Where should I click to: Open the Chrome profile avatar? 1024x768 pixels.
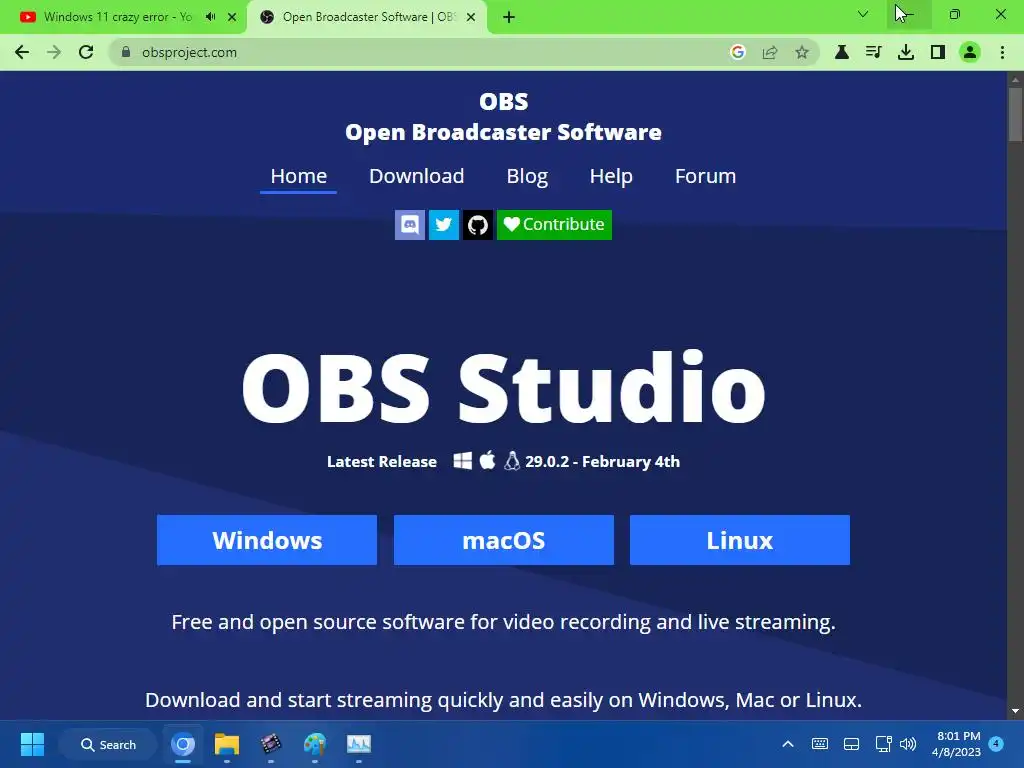click(x=970, y=52)
